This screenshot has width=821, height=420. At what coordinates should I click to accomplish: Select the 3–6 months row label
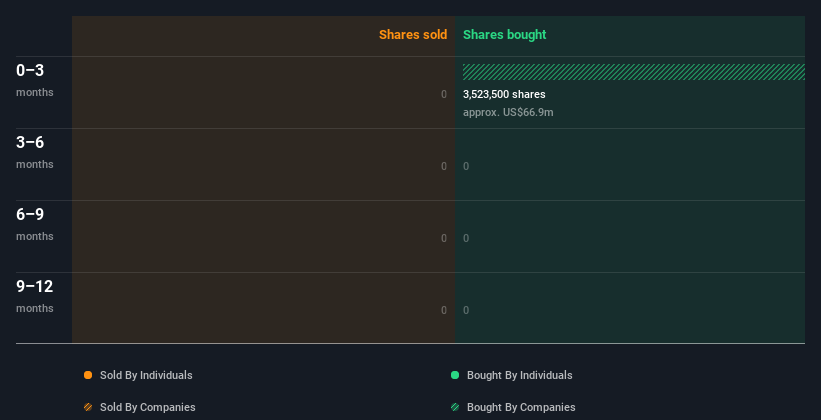pyautogui.click(x=35, y=152)
